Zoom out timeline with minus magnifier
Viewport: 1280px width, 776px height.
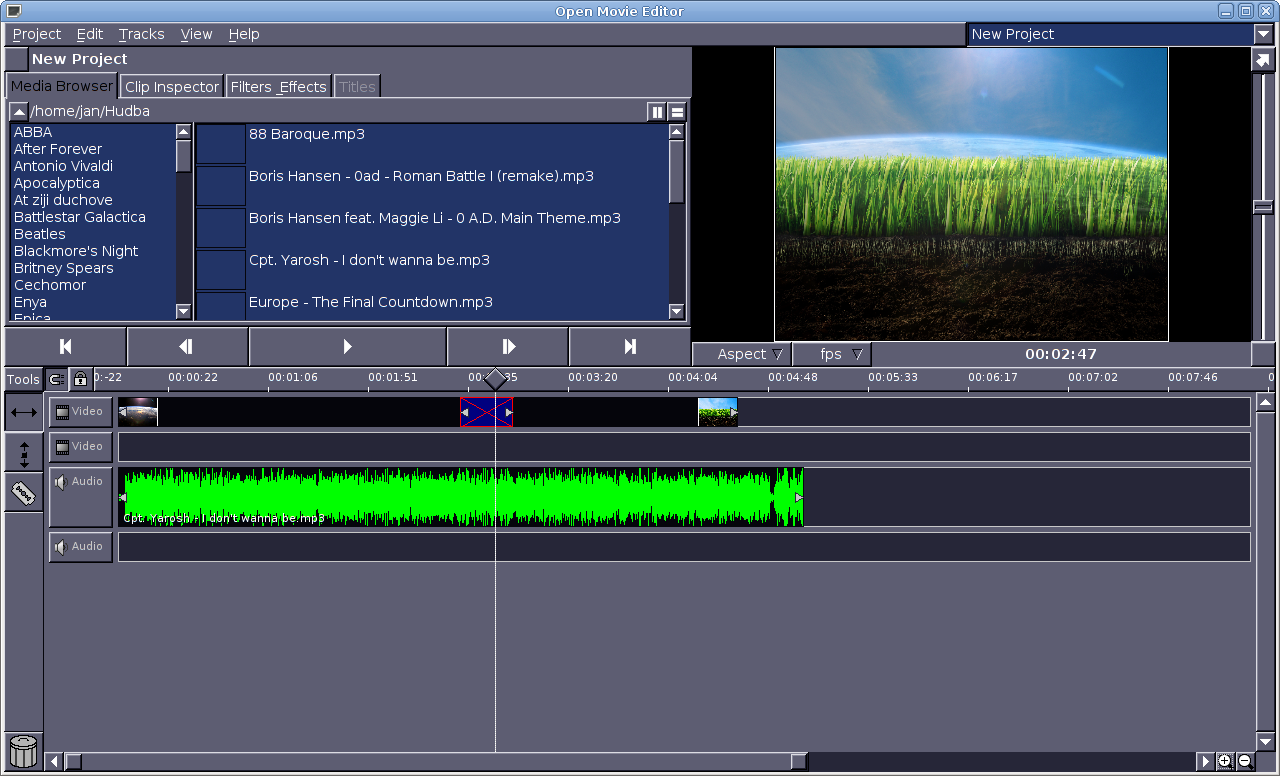pyautogui.click(x=1245, y=762)
